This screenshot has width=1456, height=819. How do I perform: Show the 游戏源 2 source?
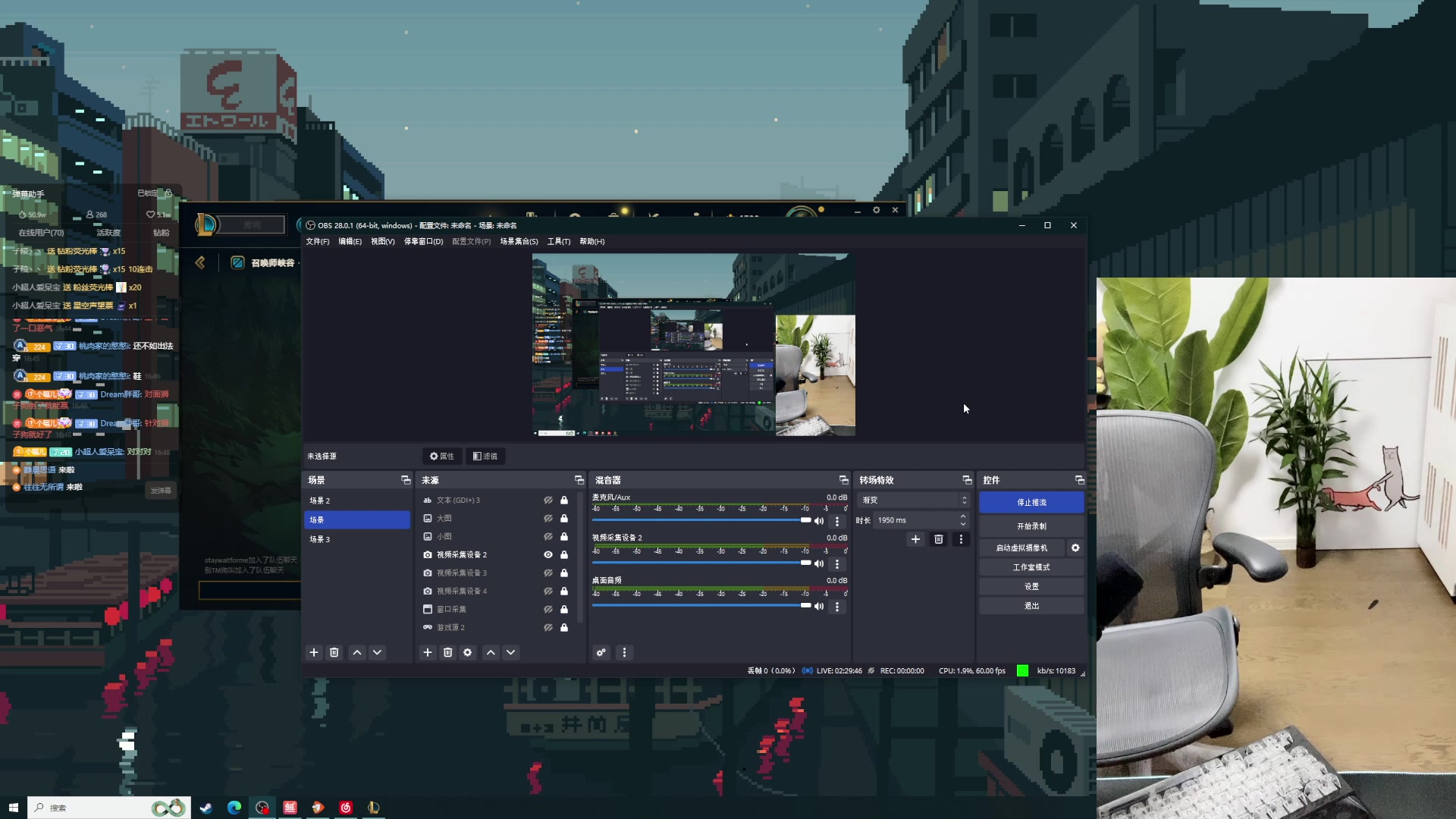pyautogui.click(x=548, y=627)
